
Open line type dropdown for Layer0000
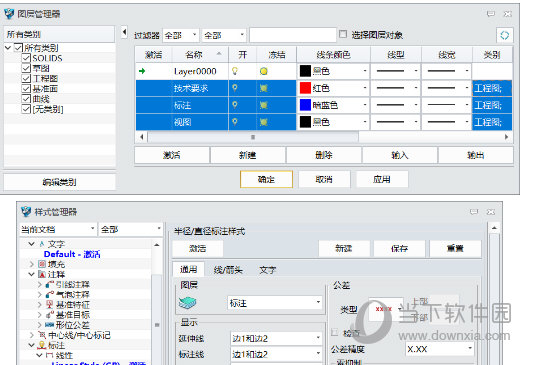pos(416,71)
